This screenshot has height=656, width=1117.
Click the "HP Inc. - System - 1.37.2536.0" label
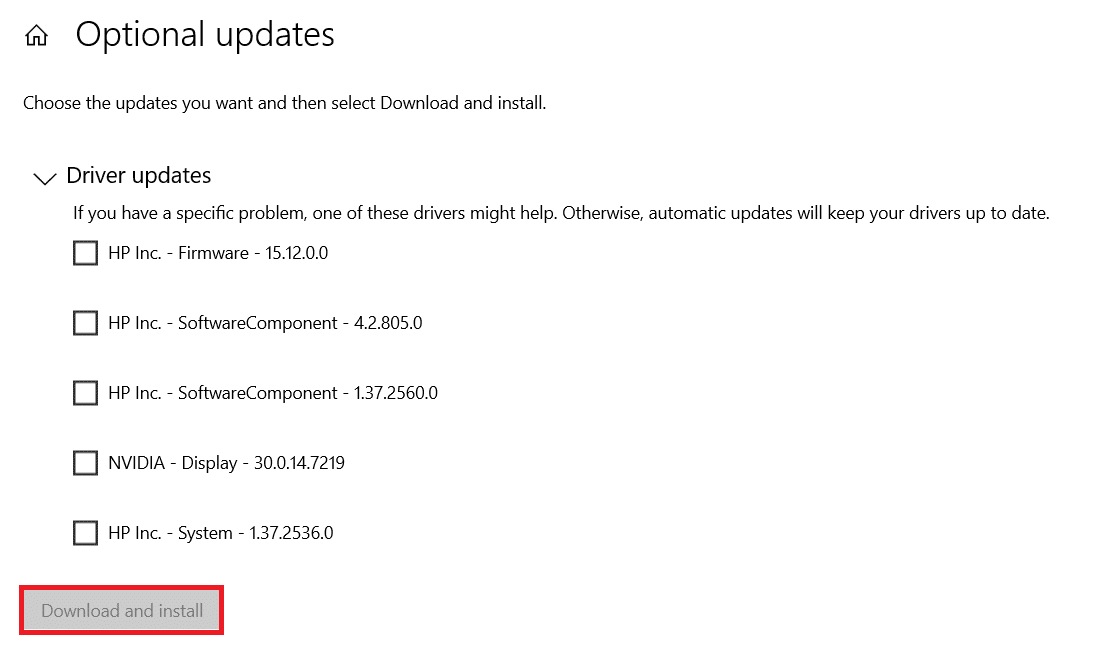pyautogui.click(x=221, y=533)
